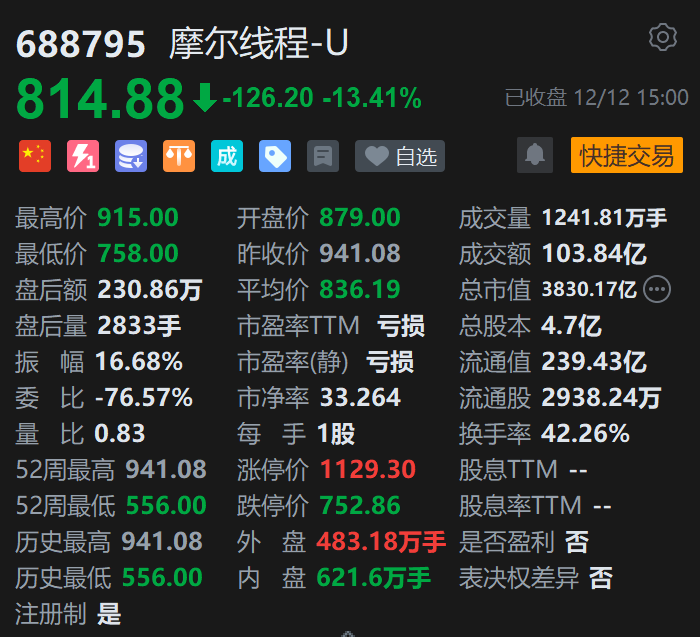The height and width of the screenshot is (637, 700).
Task: Click the 涨停价 value 1129.30
Action: pyautogui.click(x=368, y=470)
